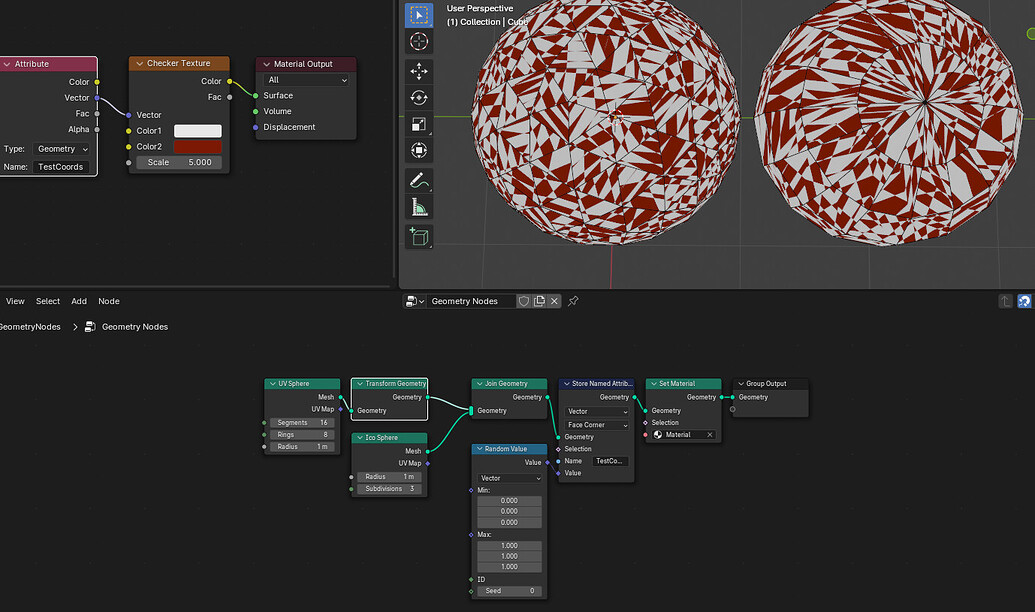Collapse the Transform Geometry node
The width and height of the screenshot is (1035, 612).
pos(359,384)
